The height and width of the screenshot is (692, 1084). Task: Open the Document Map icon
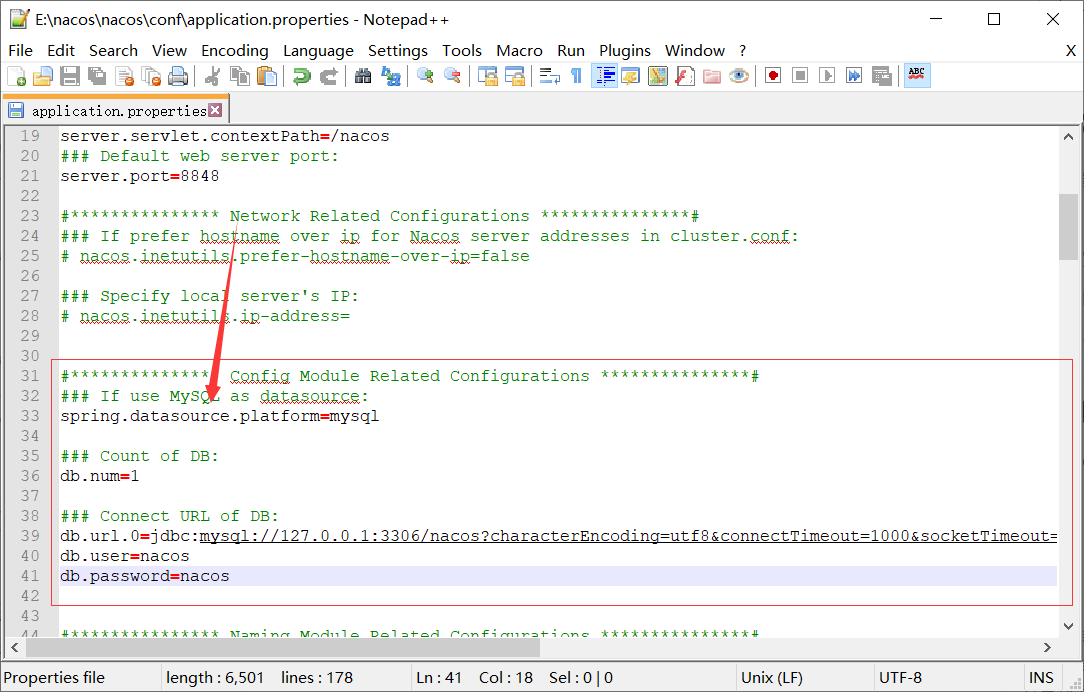tap(657, 75)
